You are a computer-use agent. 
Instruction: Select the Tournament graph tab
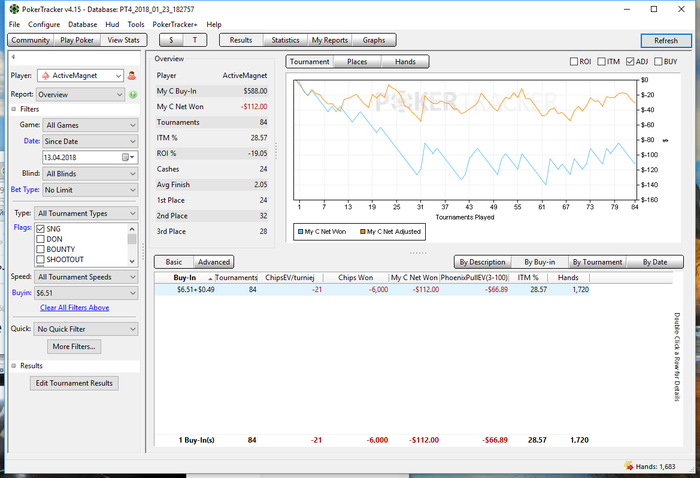pyautogui.click(x=309, y=62)
